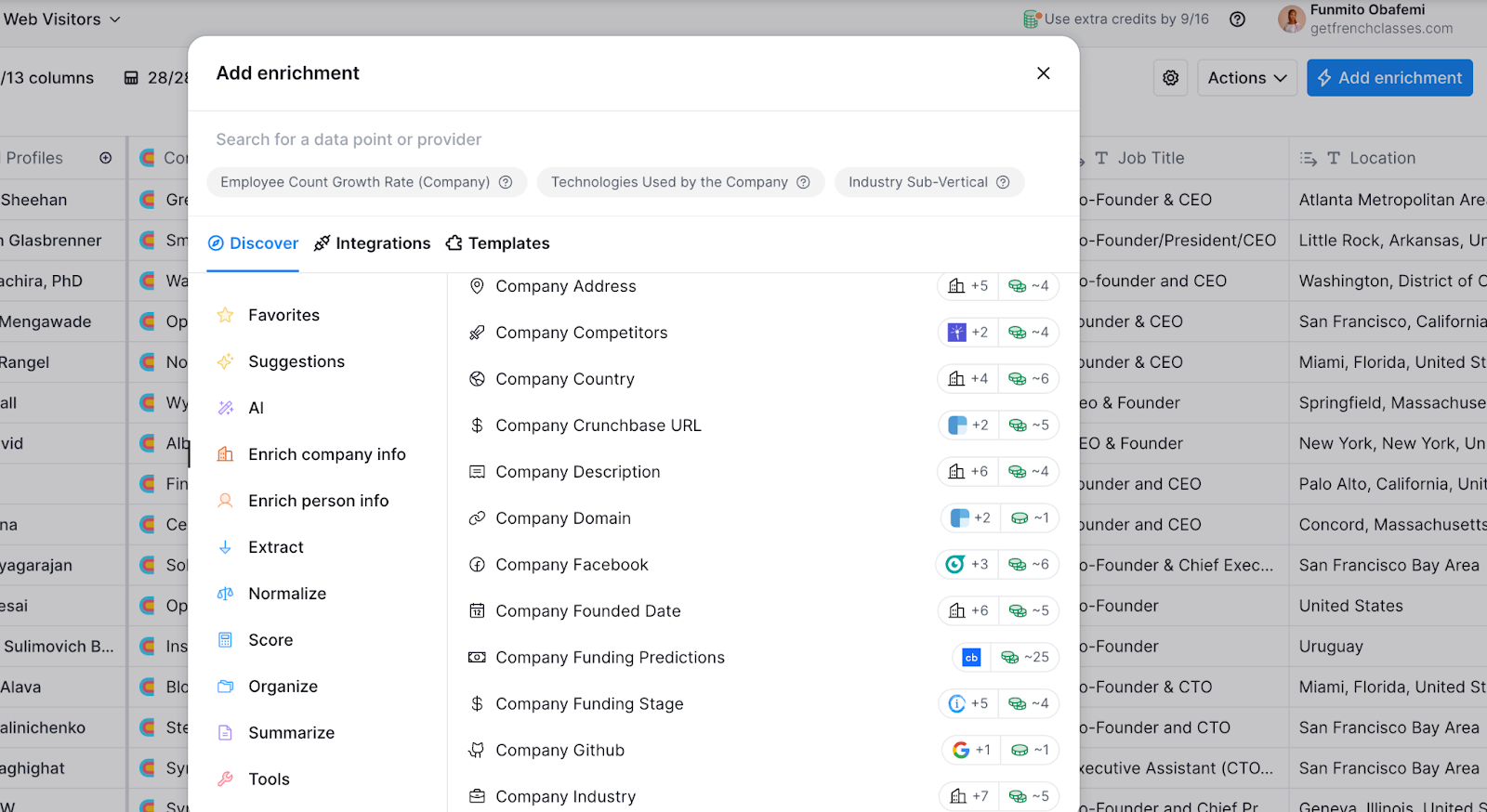1487x812 pixels.
Task: Open the Templates tab
Action: [x=497, y=243]
